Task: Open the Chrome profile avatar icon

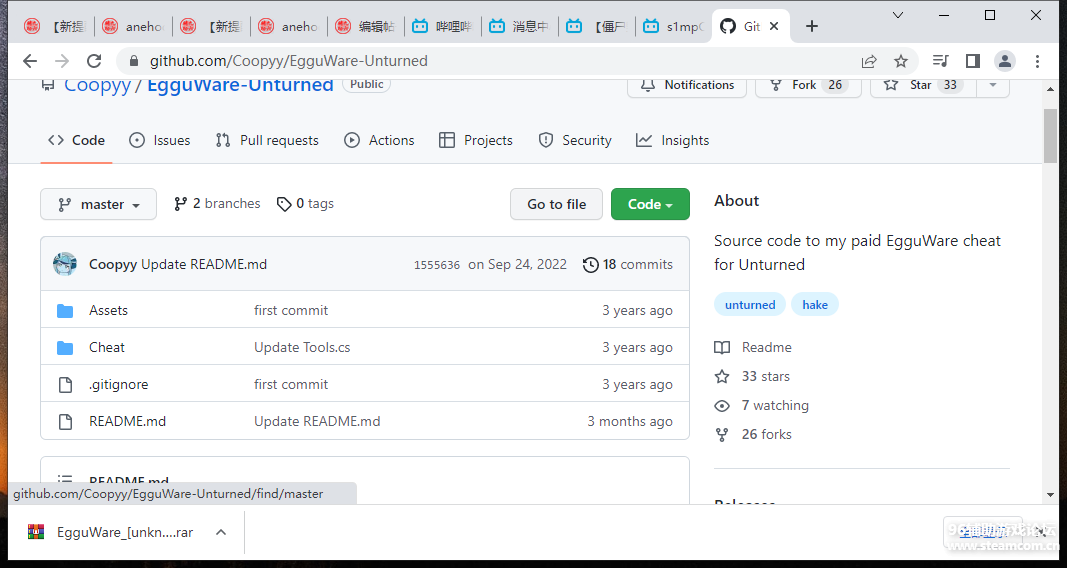Action: [1004, 61]
